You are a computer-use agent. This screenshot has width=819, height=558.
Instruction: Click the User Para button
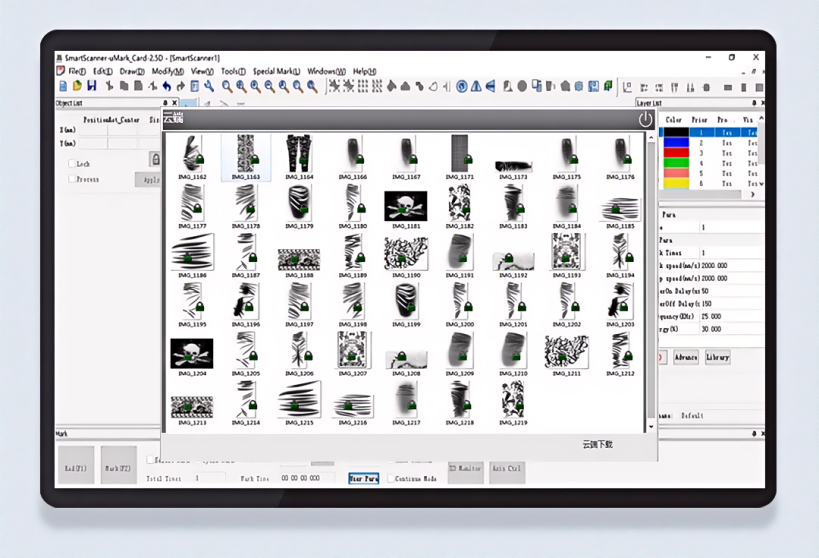click(x=362, y=478)
